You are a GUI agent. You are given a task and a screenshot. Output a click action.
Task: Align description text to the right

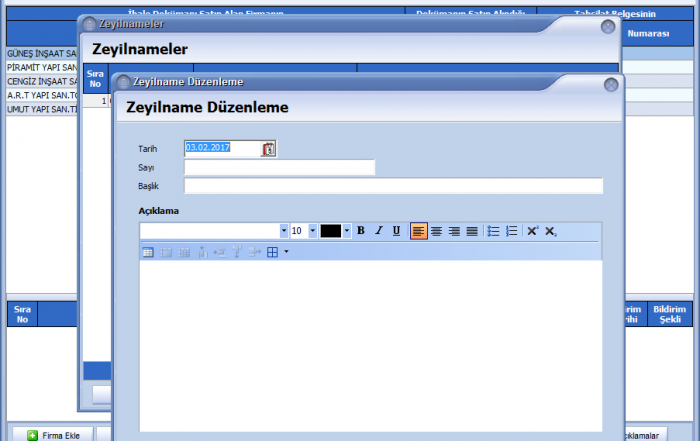454,231
